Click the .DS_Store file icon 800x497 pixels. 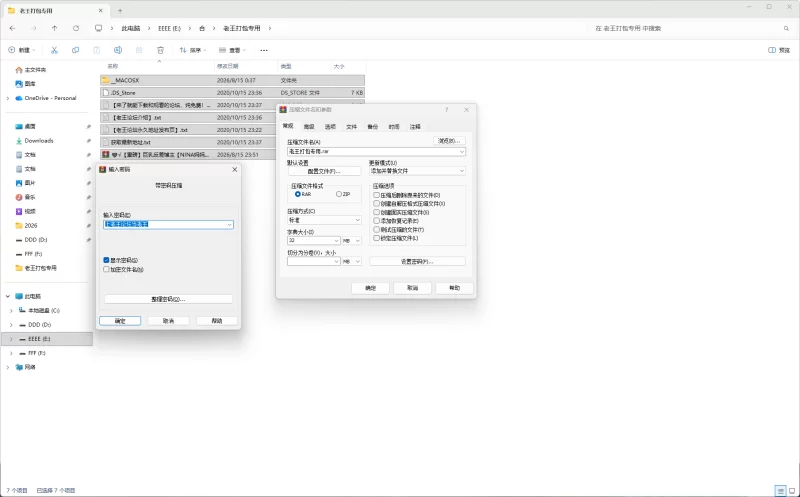coord(106,93)
